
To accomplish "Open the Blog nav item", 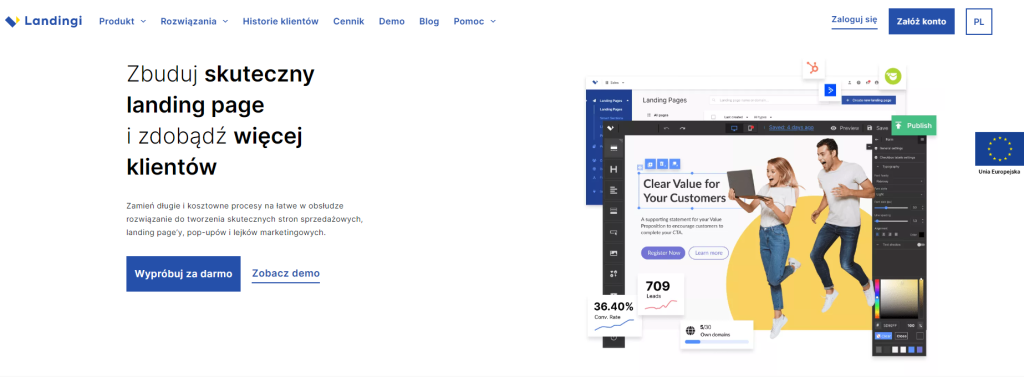I will [x=429, y=21].
